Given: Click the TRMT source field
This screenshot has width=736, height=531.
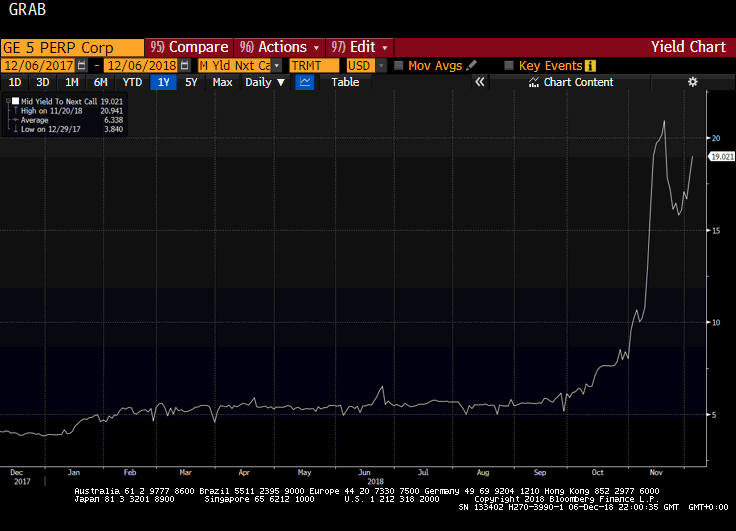Looking at the screenshot, I should (x=314, y=66).
